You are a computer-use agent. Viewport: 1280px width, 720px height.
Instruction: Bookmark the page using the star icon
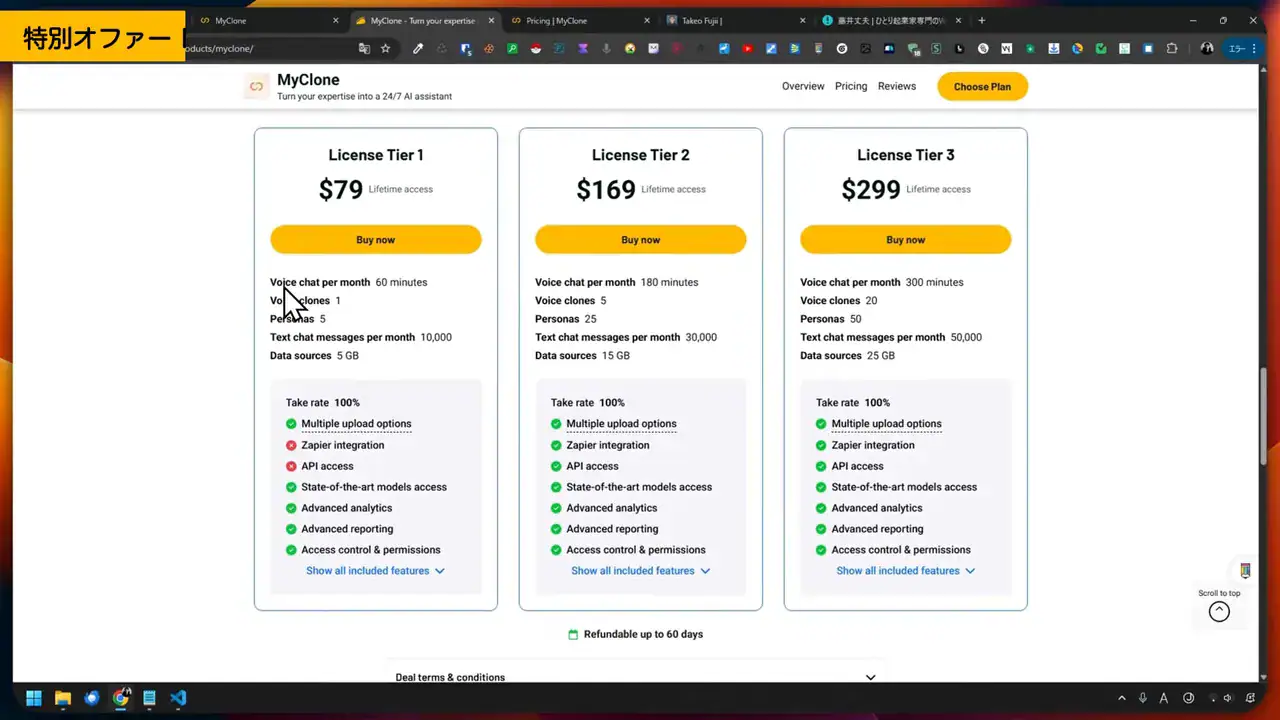[x=386, y=47]
